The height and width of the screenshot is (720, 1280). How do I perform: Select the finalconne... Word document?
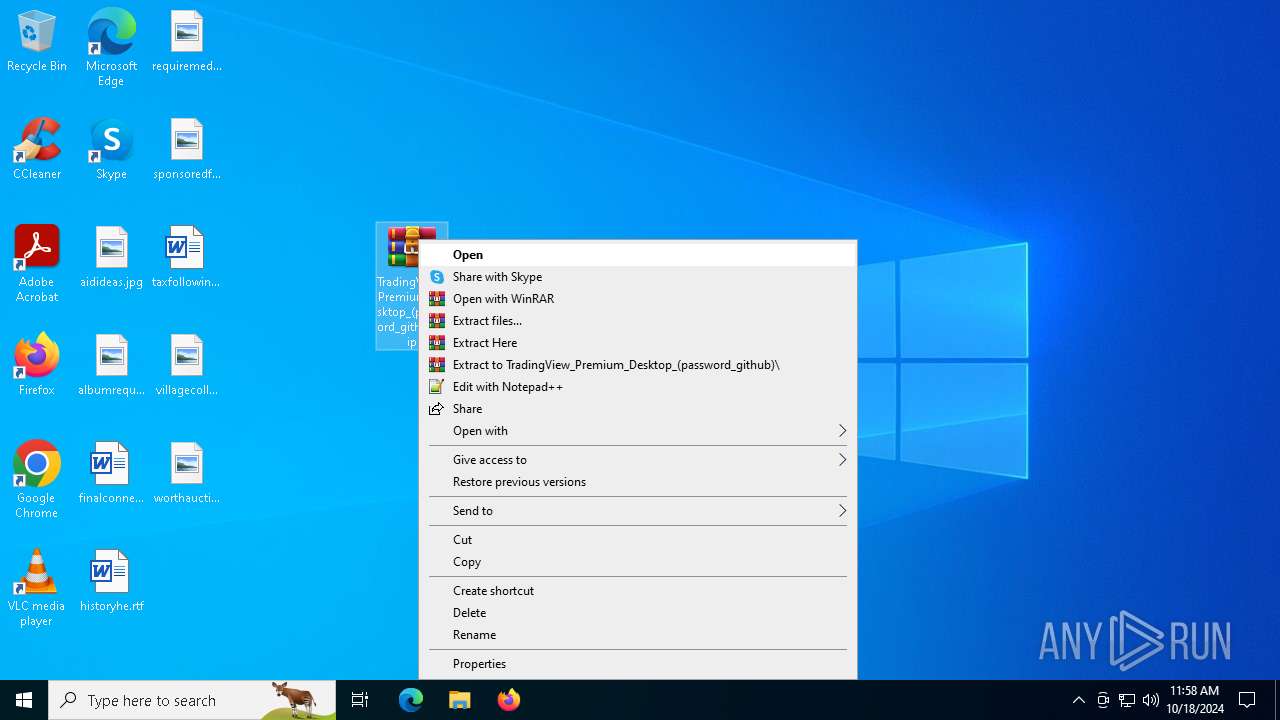point(111,474)
